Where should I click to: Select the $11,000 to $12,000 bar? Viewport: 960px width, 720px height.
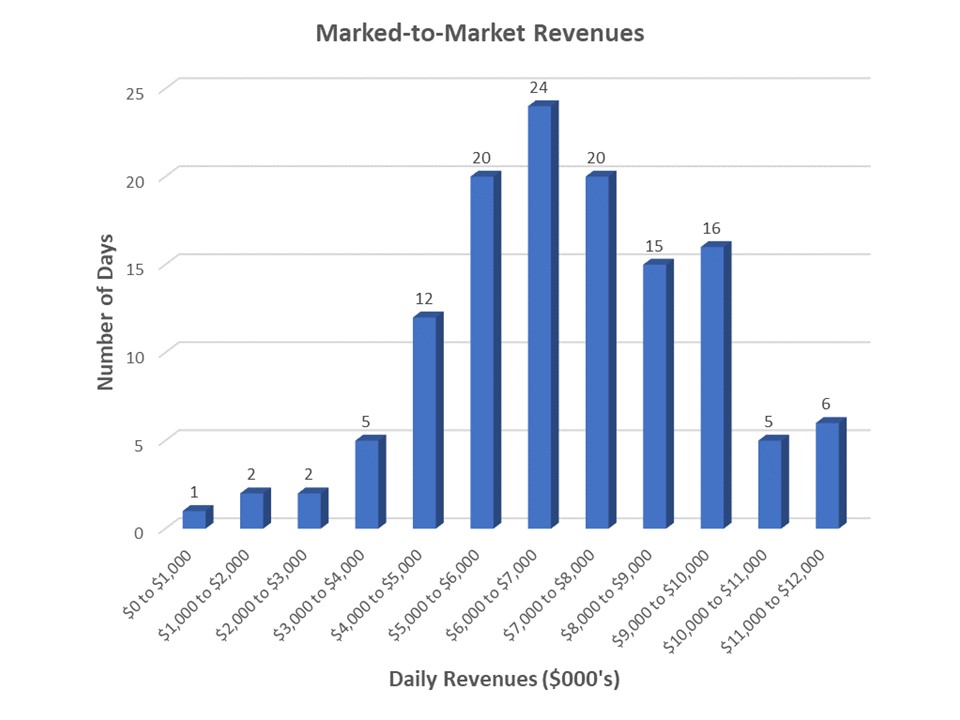[x=827, y=475]
